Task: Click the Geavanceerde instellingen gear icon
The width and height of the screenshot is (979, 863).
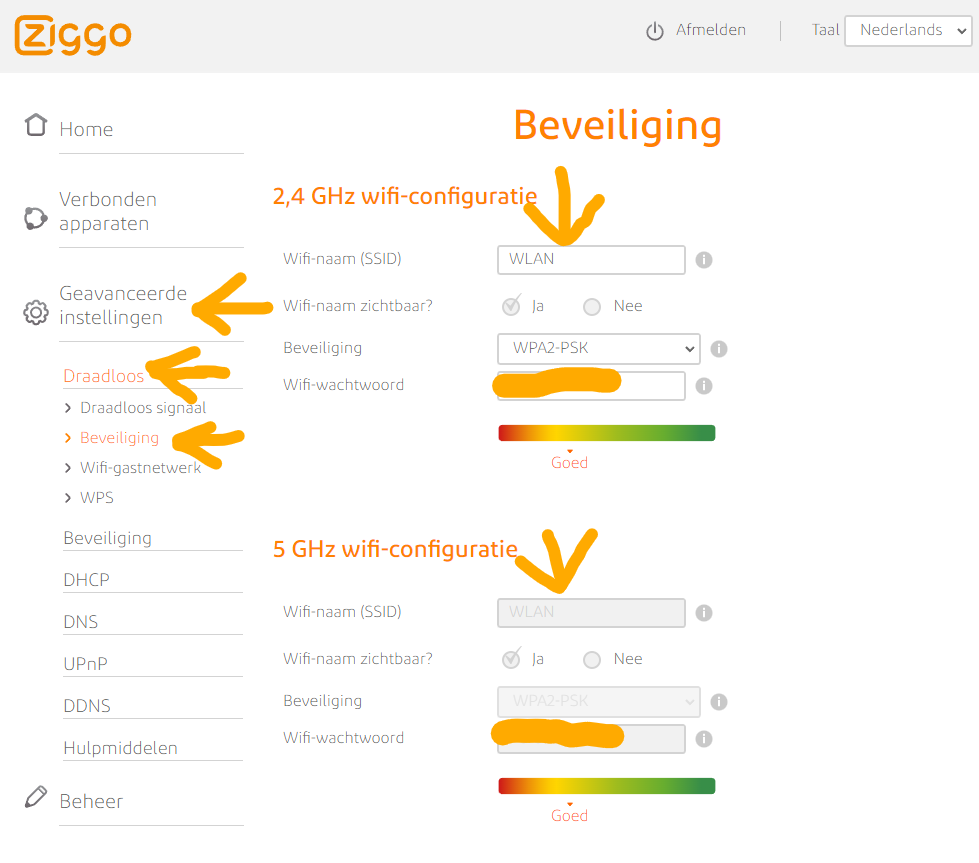Action: pyautogui.click(x=36, y=313)
